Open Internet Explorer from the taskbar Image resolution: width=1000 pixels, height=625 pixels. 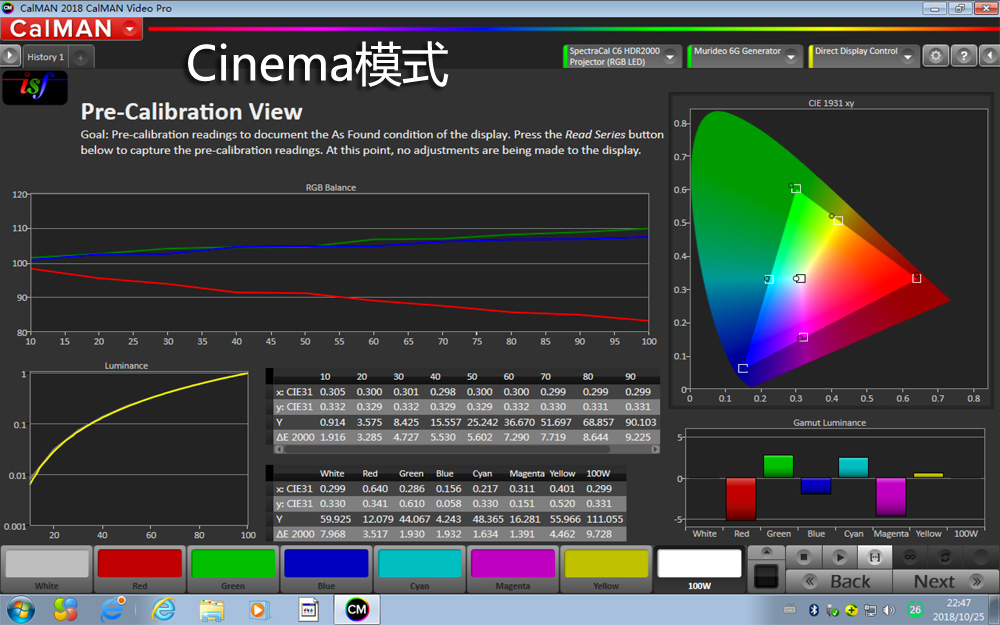(x=163, y=608)
